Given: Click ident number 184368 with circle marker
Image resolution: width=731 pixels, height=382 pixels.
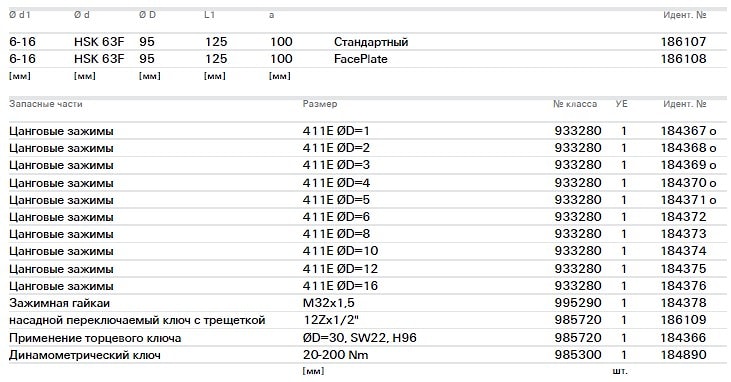Looking at the screenshot, I should click(x=683, y=148).
